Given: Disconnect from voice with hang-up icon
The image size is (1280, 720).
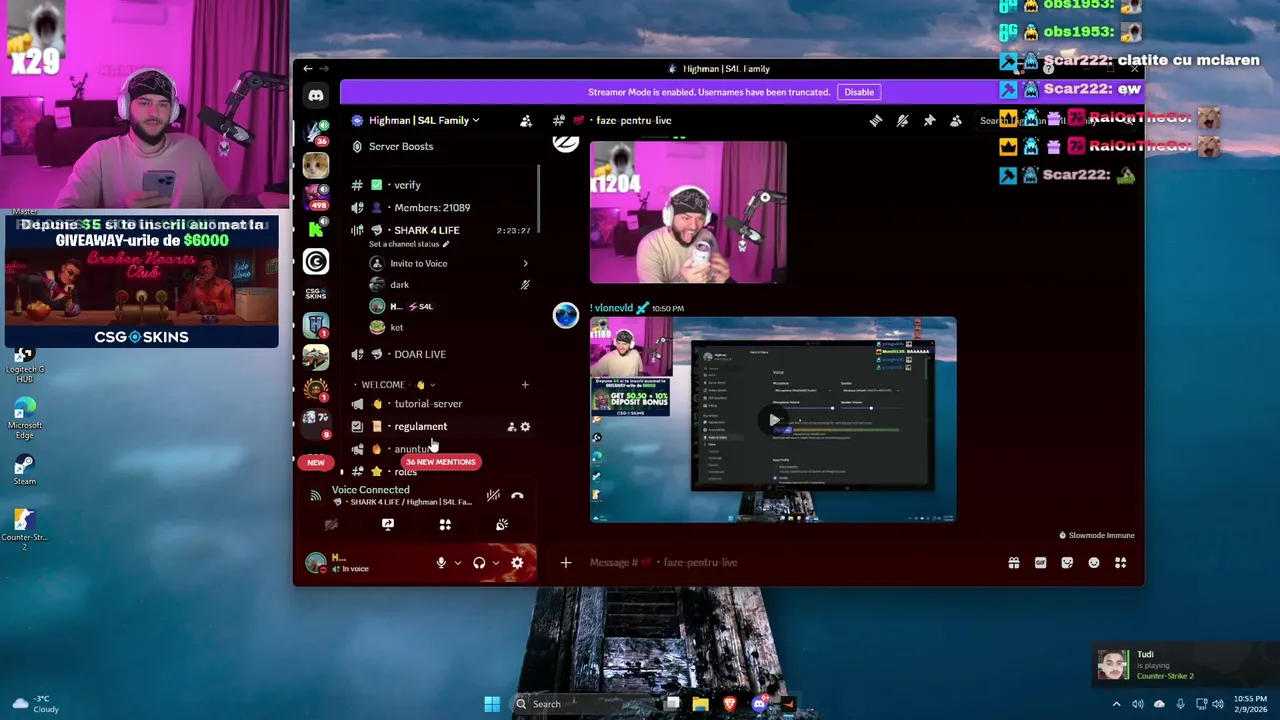Looking at the screenshot, I should 517,495.
